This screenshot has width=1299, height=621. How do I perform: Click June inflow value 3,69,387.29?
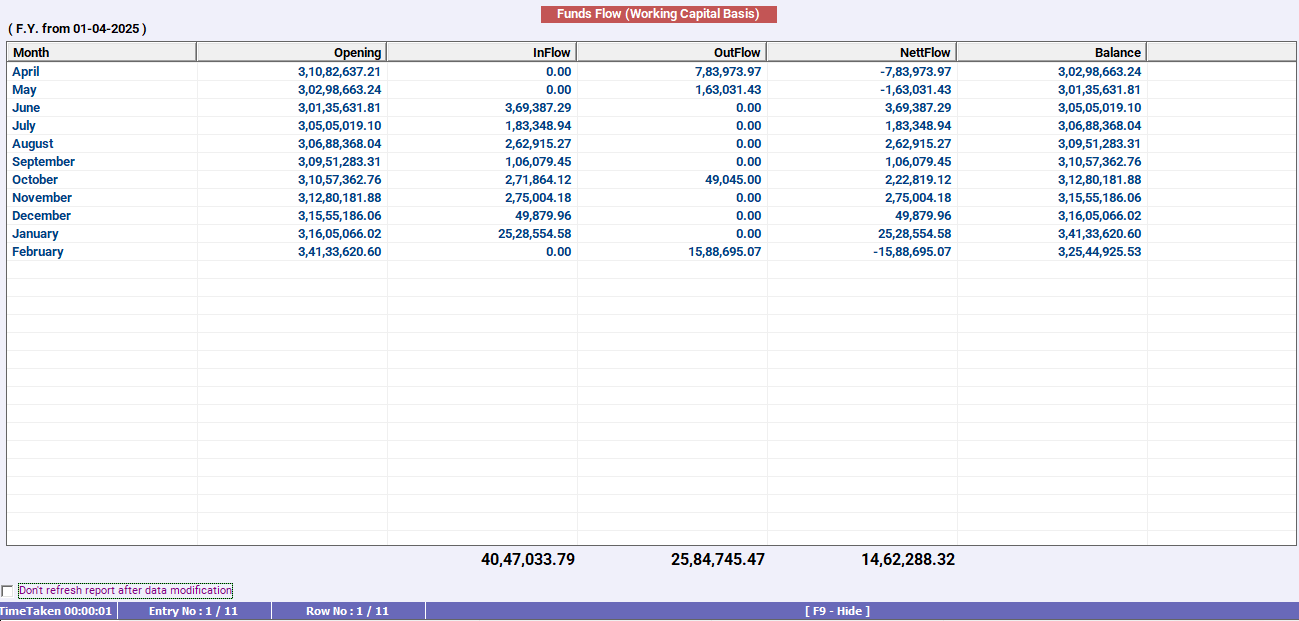coord(538,108)
